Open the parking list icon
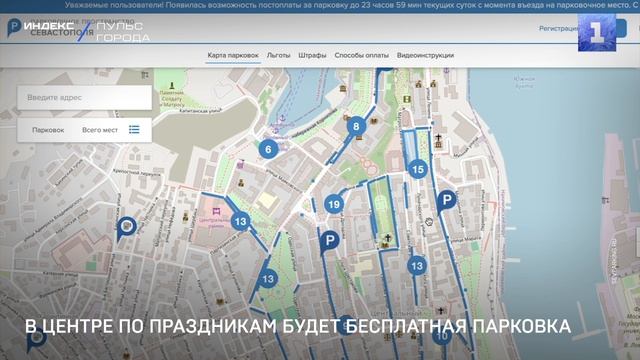The image size is (640, 360). [134, 130]
